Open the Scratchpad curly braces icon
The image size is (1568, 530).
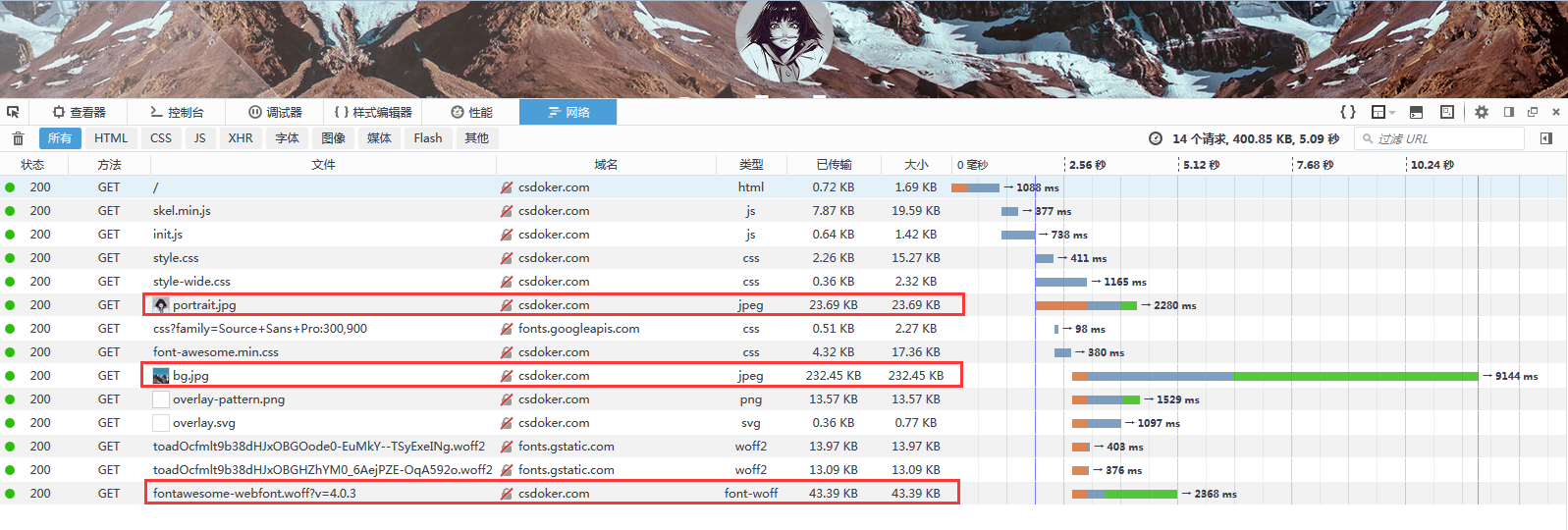[1348, 112]
